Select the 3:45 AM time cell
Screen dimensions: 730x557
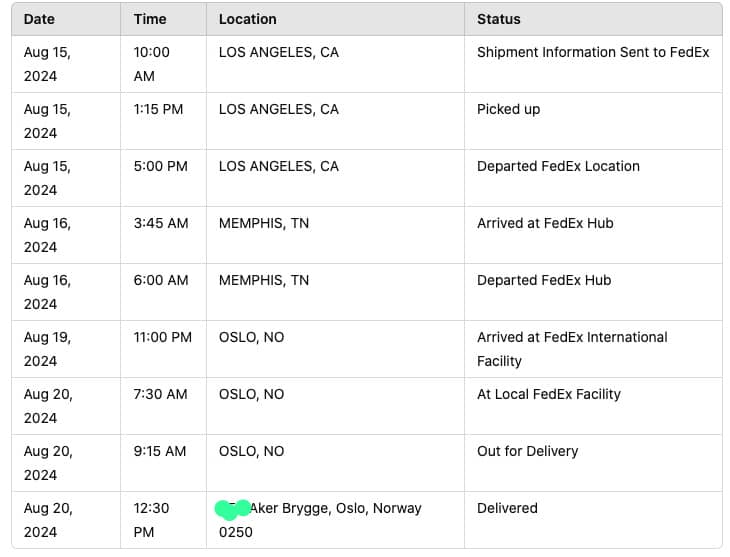click(160, 223)
